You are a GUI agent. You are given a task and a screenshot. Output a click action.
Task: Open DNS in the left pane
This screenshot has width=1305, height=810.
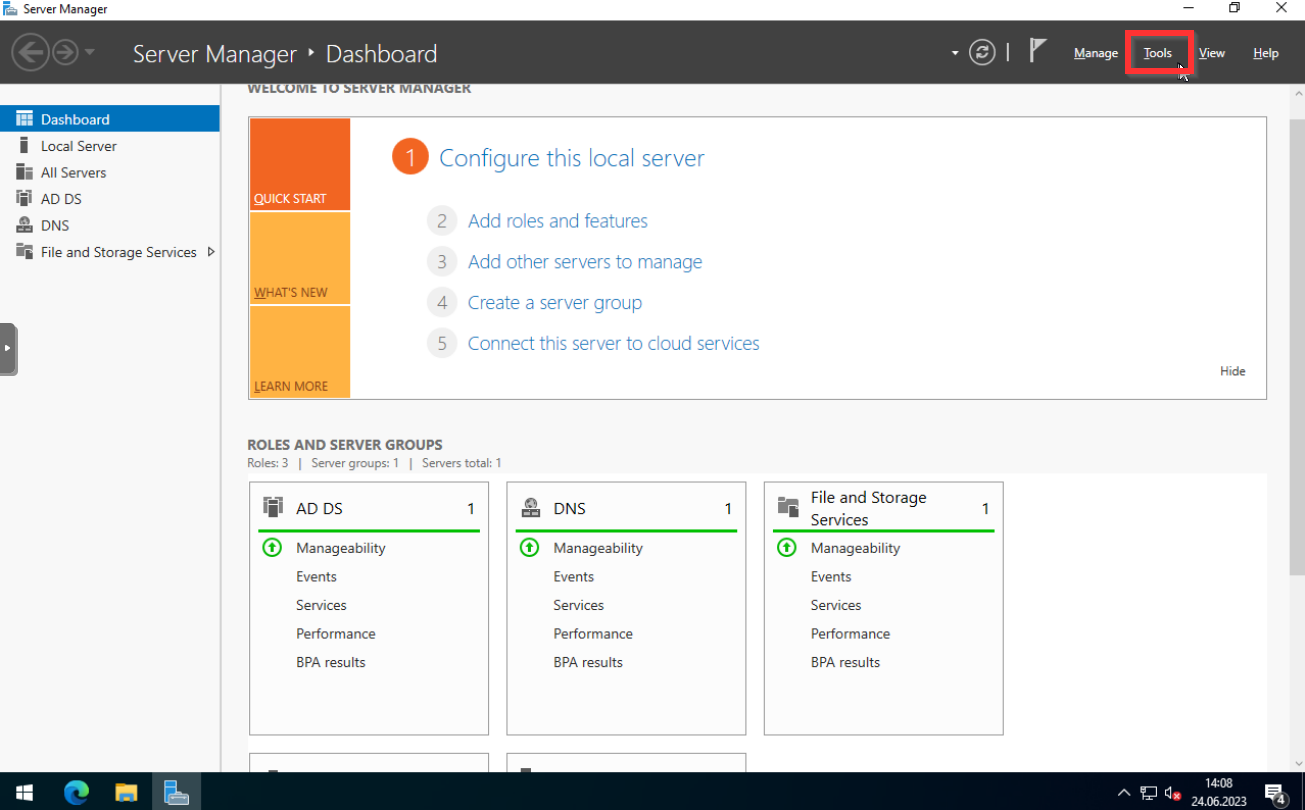[55, 226]
